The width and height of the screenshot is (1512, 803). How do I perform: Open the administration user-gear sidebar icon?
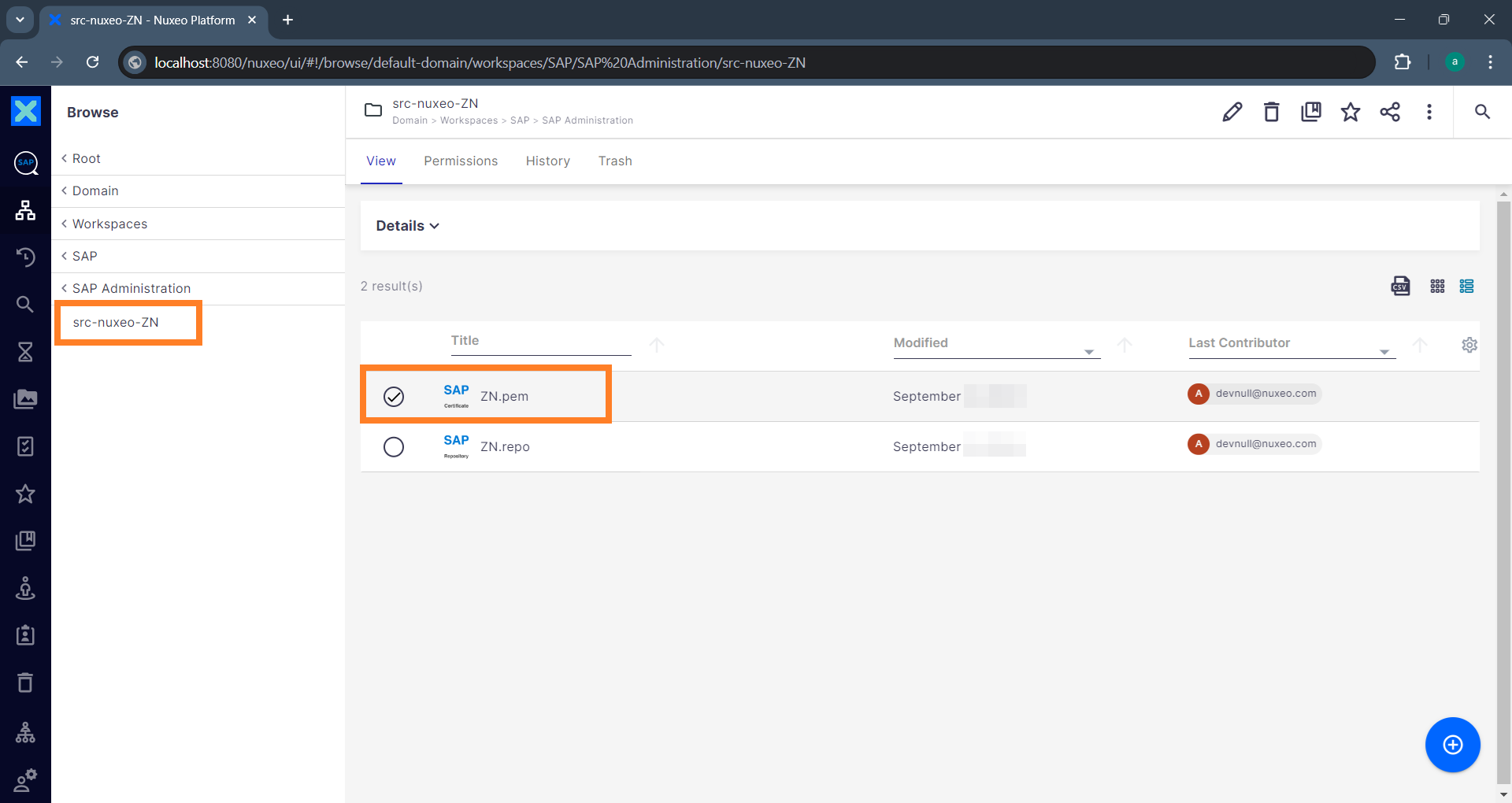pyautogui.click(x=25, y=780)
